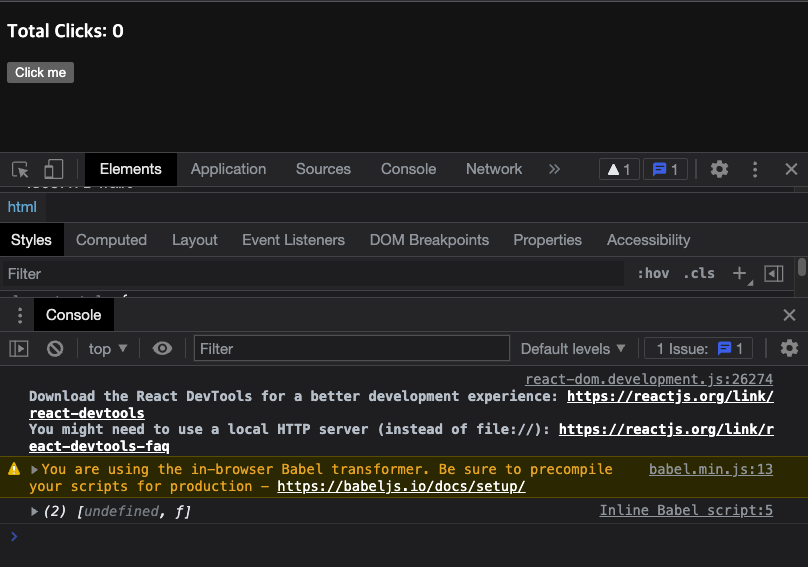Close the DevTools panel
808x567 pixels.
click(791, 169)
